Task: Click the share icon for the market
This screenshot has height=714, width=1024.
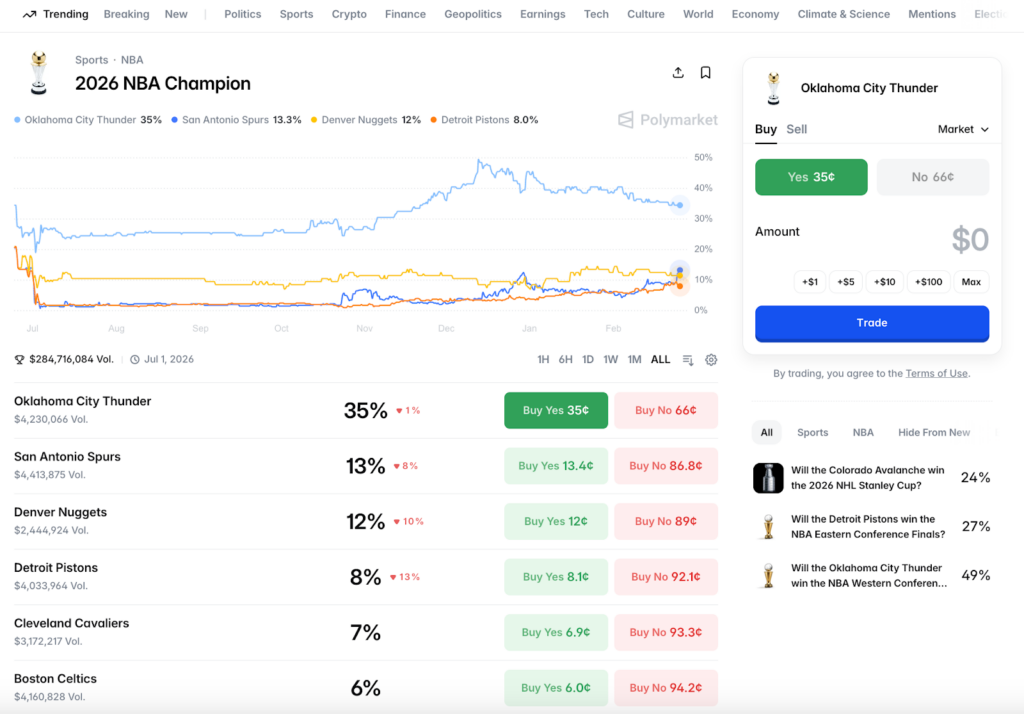Action: tap(677, 72)
